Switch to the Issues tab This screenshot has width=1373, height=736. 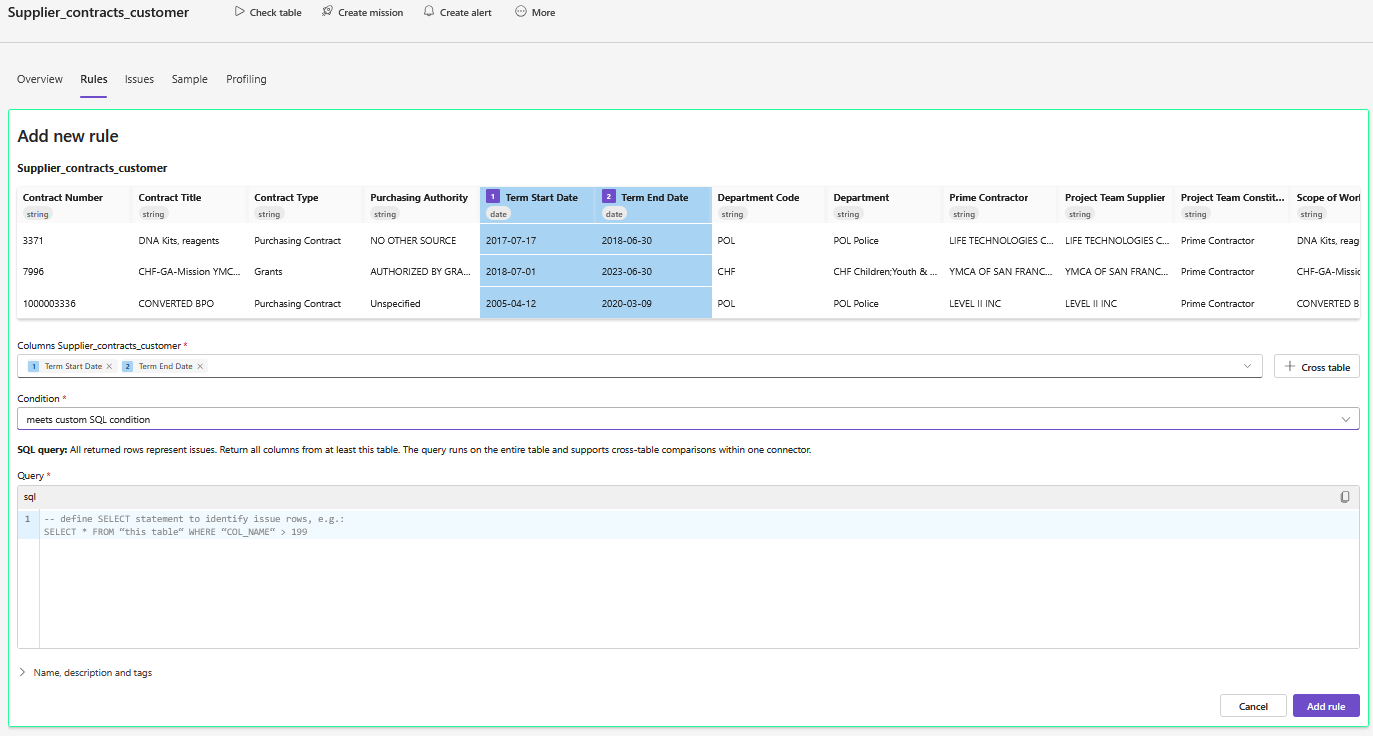coord(139,79)
